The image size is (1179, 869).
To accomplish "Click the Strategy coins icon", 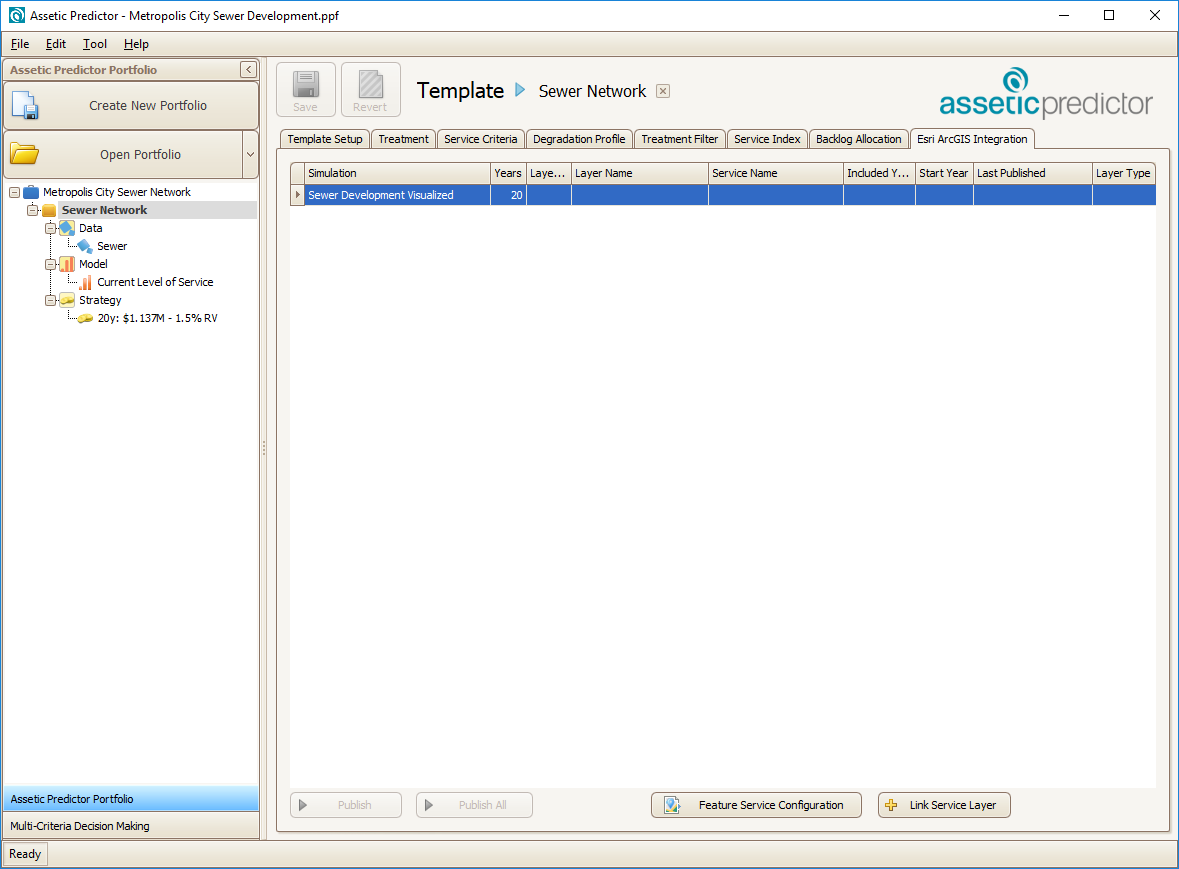I will [67, 300].
